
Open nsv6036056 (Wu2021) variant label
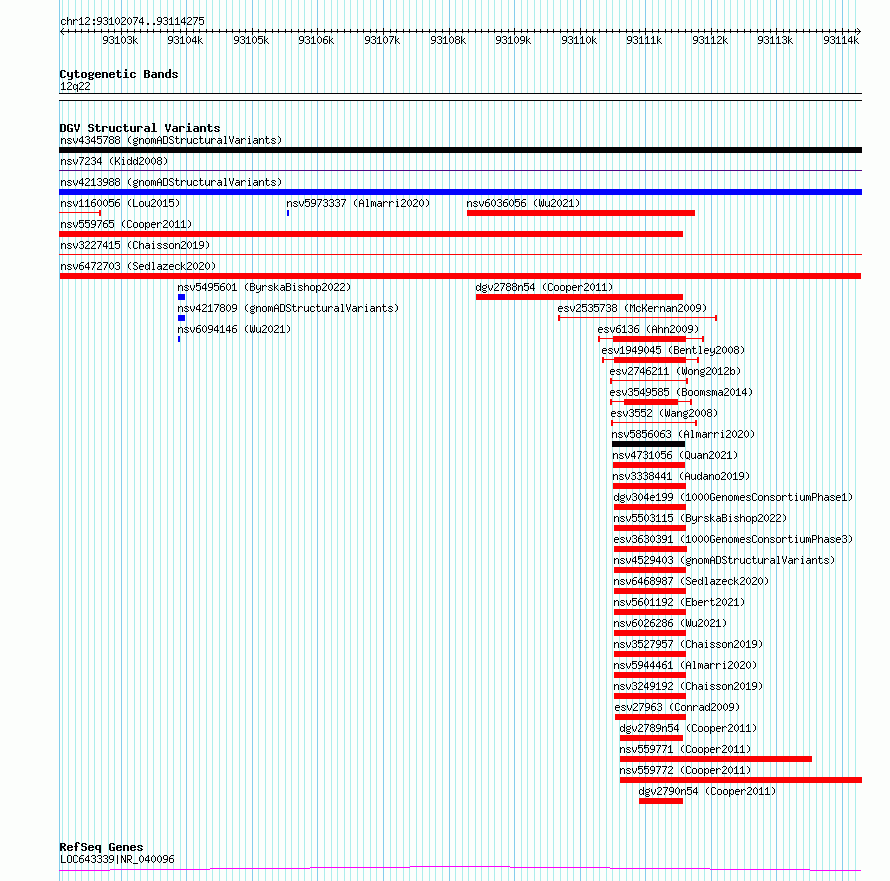[523, 203]
